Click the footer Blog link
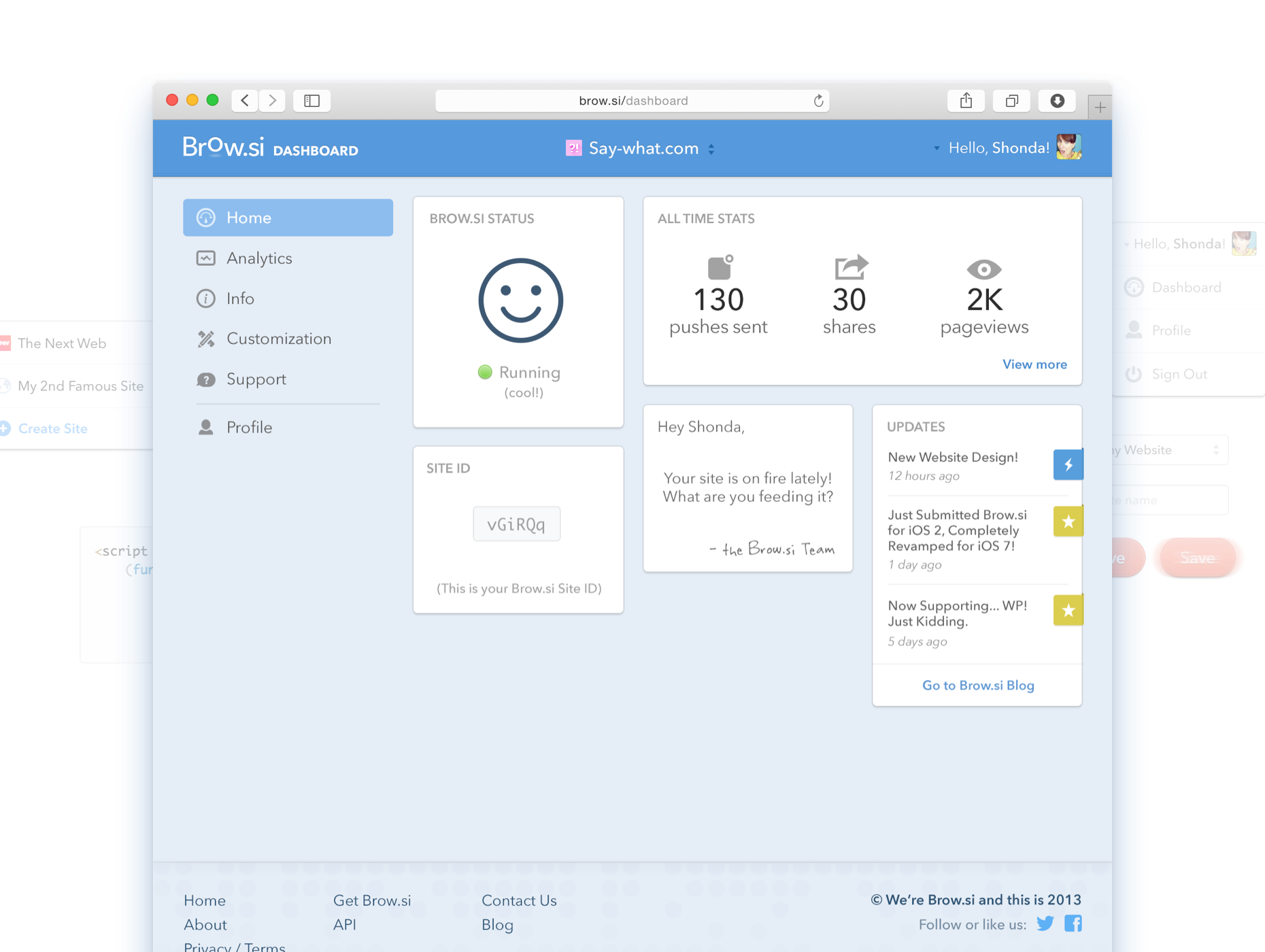 point(497,925)
